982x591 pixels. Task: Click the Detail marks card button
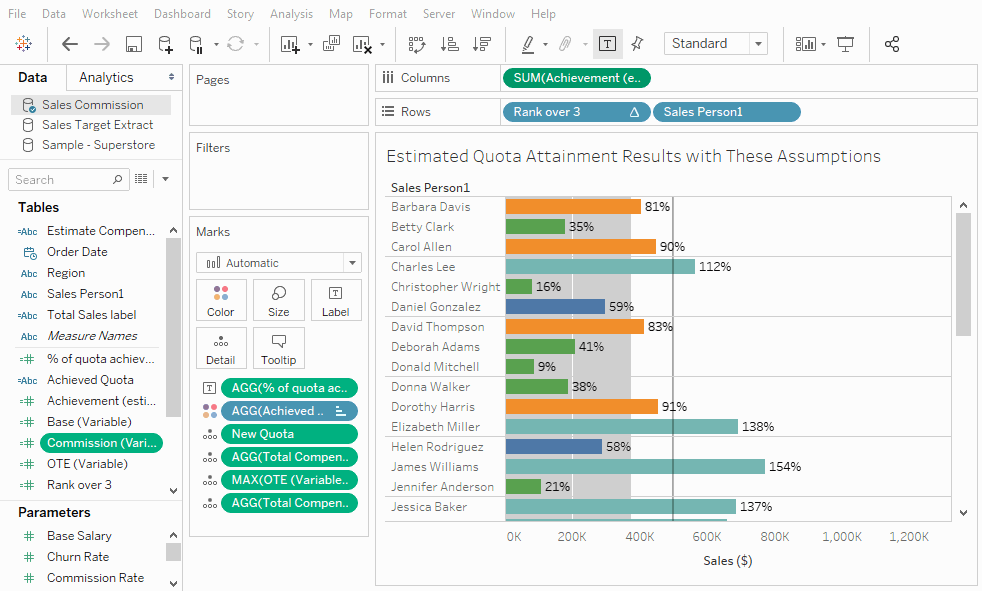220,349
